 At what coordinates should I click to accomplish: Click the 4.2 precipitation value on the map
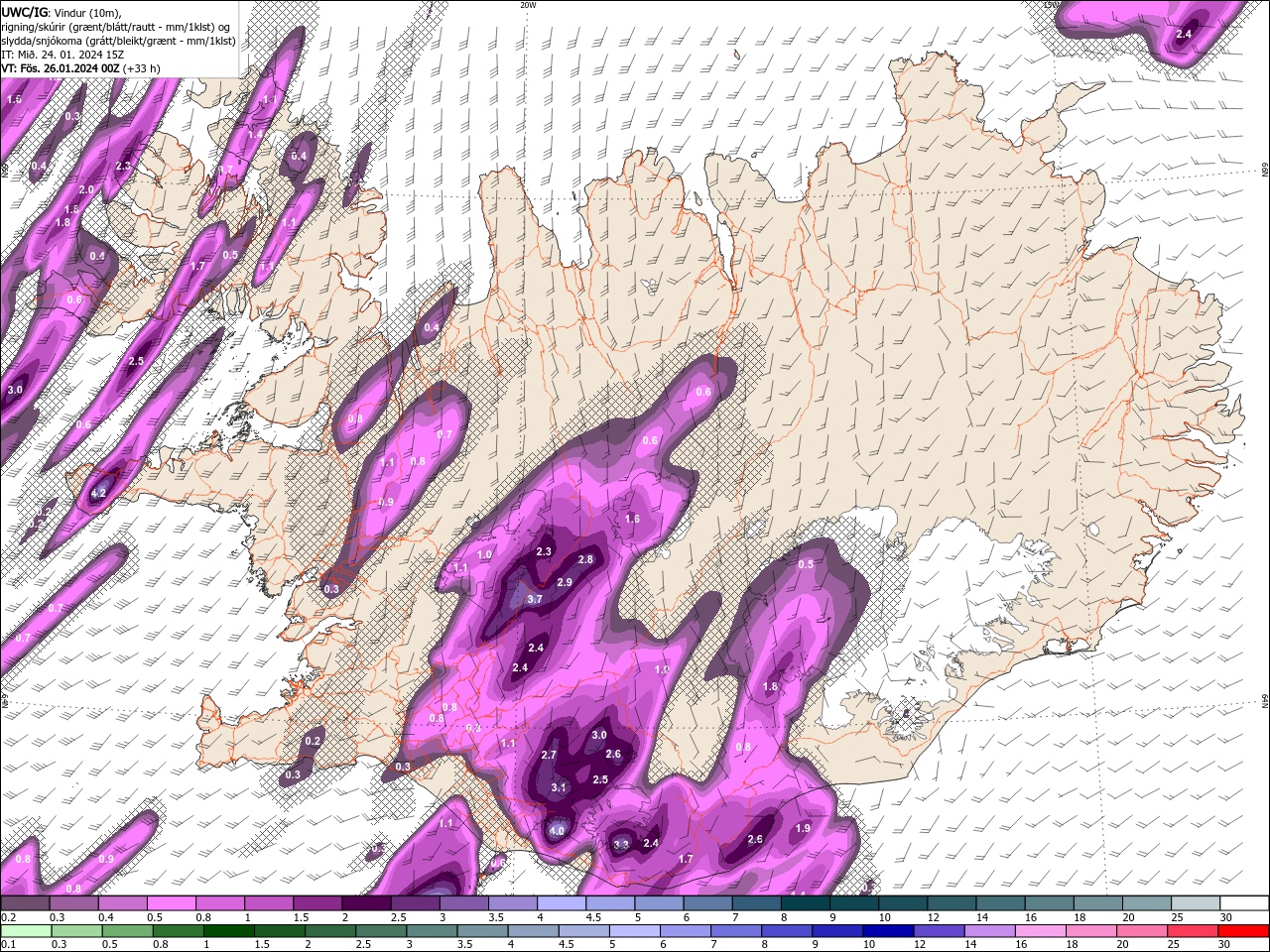(98, 493)
